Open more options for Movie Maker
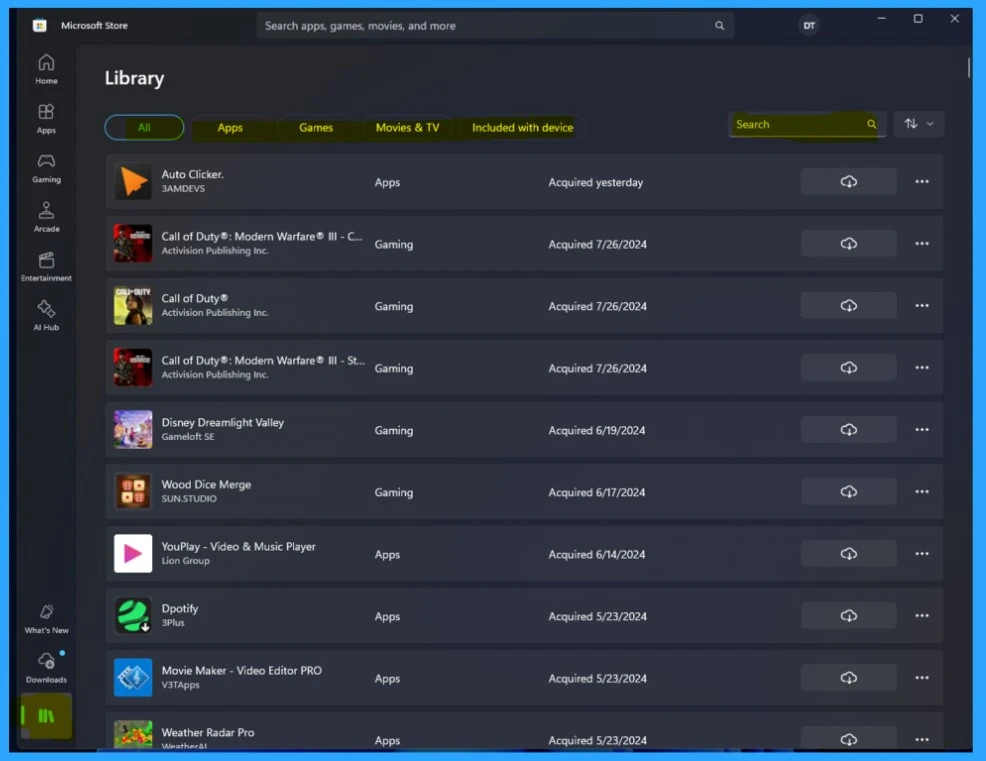986x761 pixels. pos(922,678)
